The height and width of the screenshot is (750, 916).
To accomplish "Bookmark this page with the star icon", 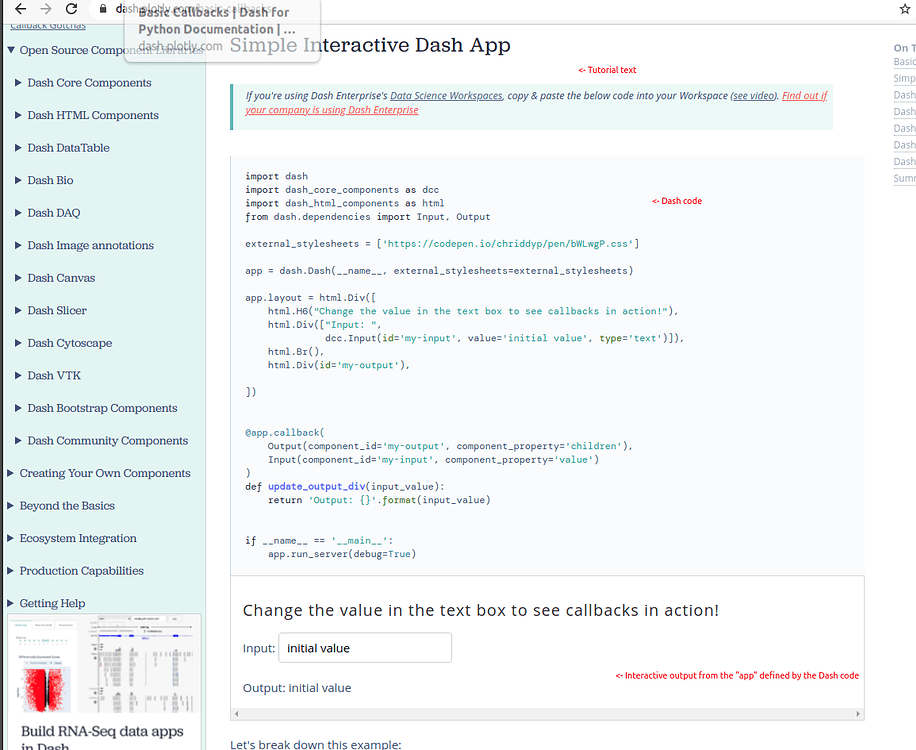I will 905,9.
